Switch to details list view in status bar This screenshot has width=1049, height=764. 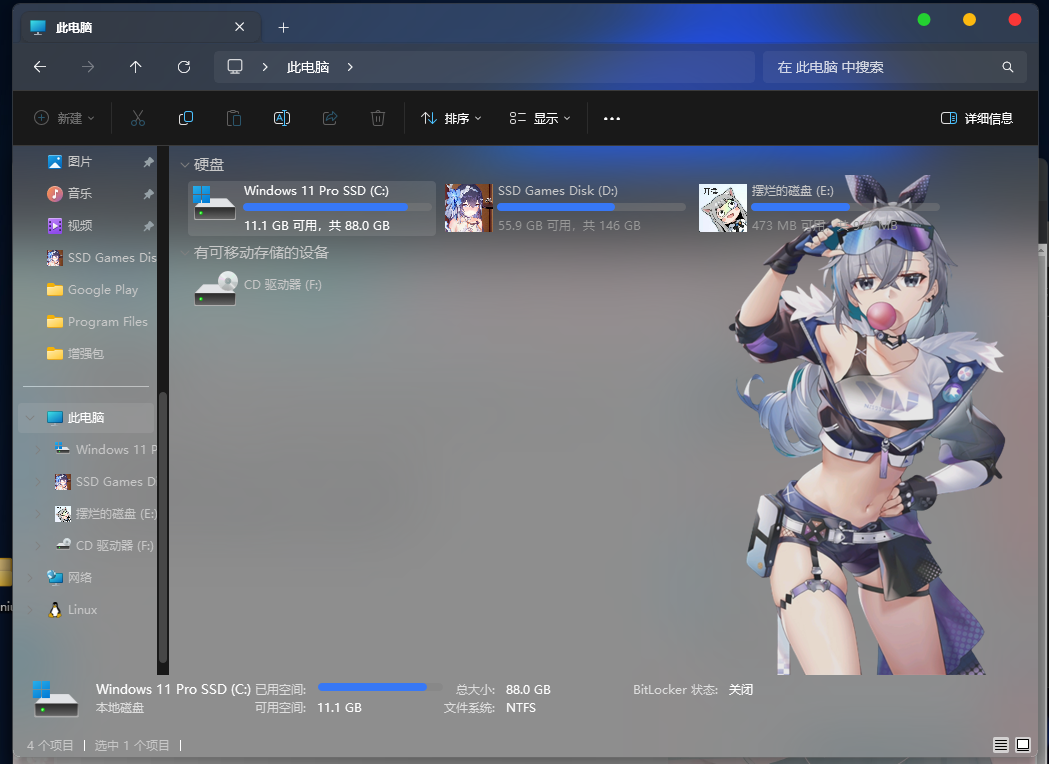coord(1000,745)
